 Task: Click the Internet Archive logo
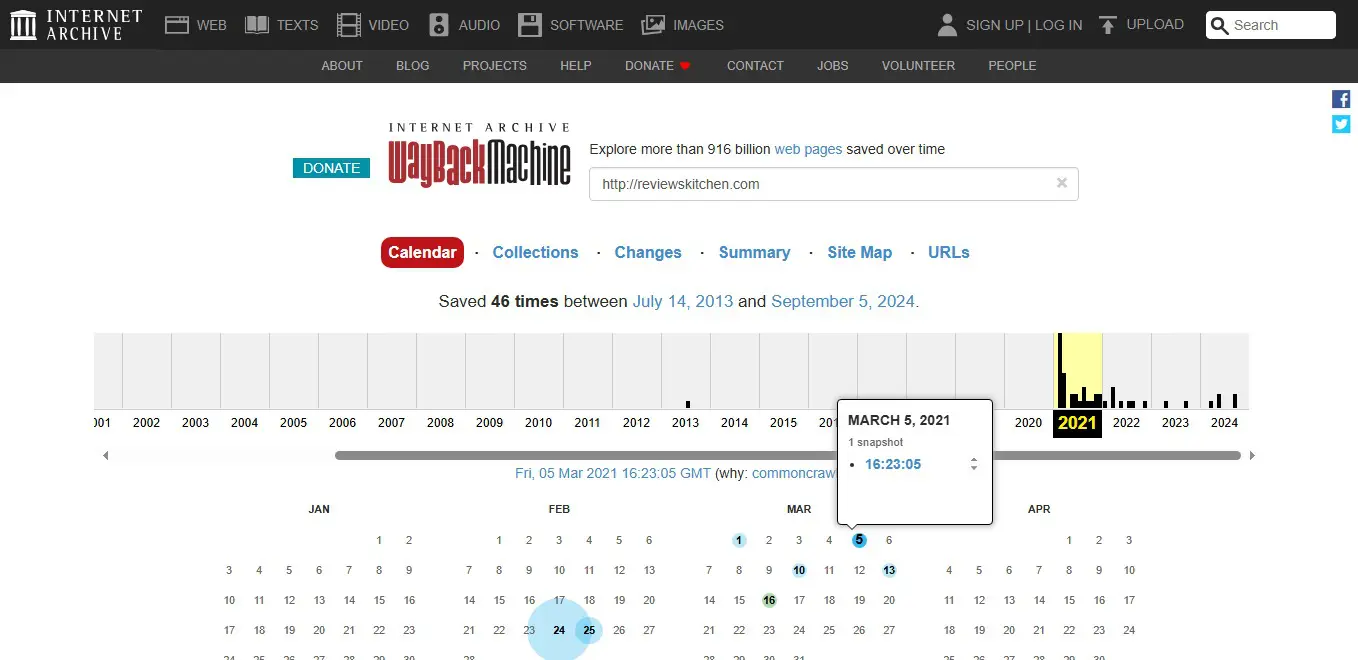click(76, 25)
